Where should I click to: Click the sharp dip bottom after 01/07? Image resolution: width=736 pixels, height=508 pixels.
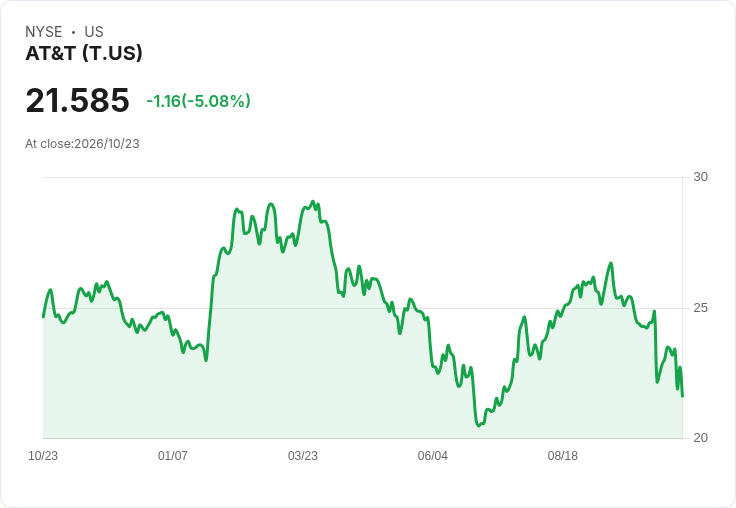coord(206,360)
